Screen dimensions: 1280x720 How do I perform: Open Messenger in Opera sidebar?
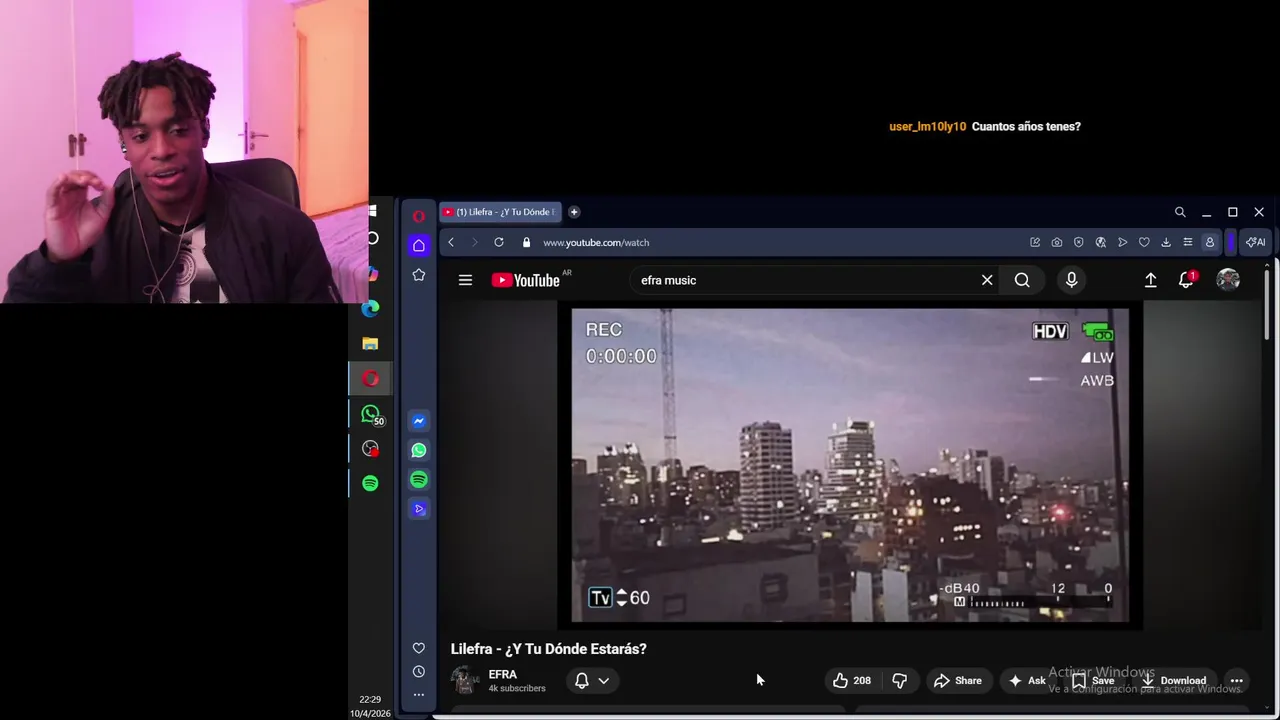point(419,421)
